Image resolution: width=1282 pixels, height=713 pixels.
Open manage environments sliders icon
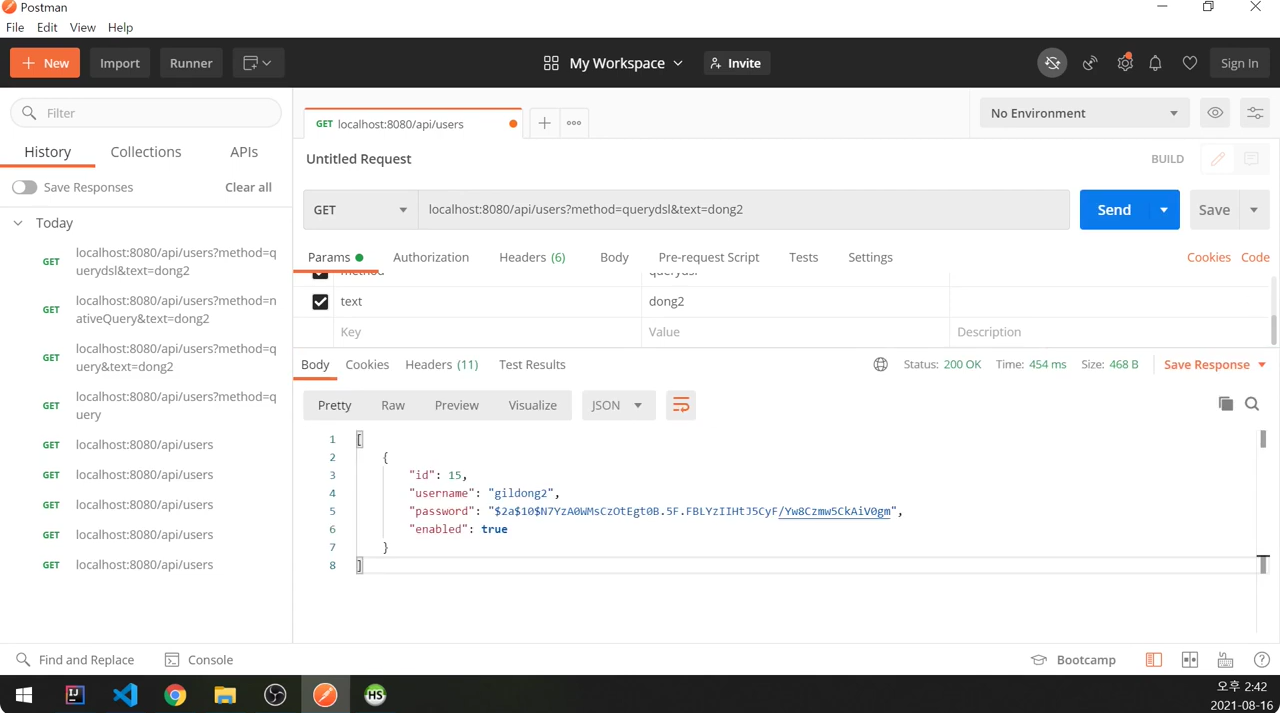(x=1255, y=113)
